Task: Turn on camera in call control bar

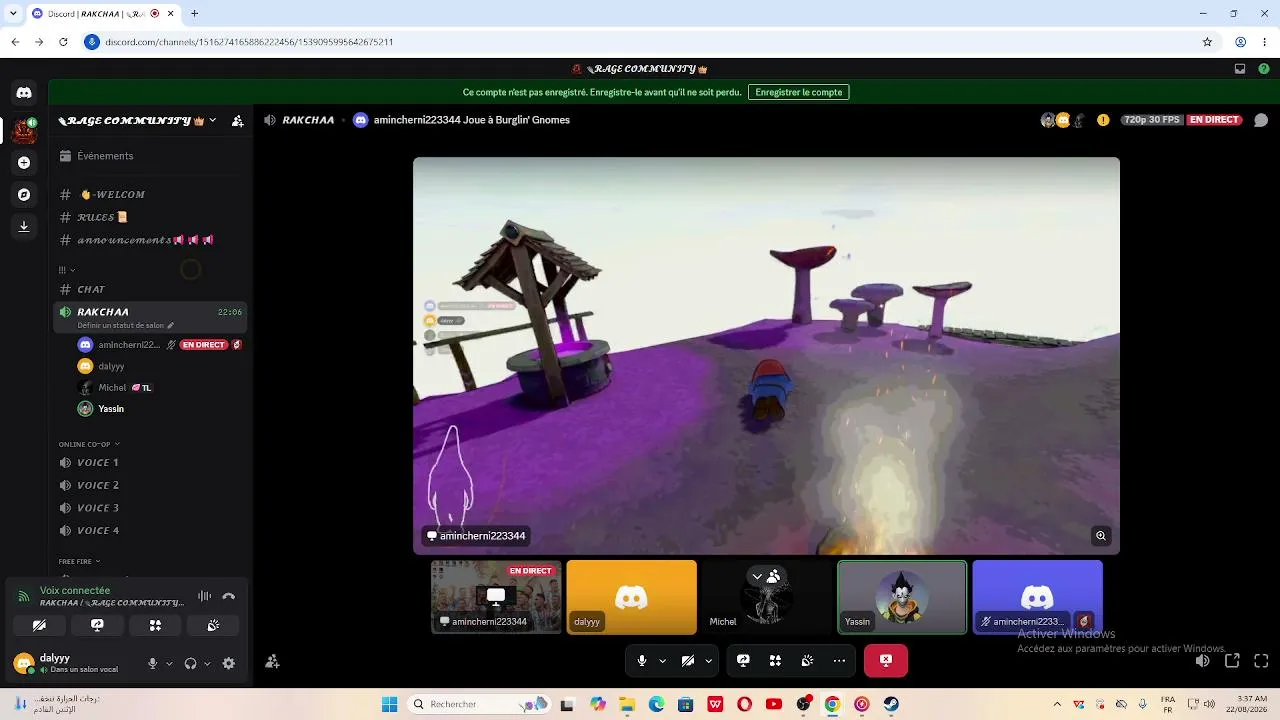Action: pos(688,661)
